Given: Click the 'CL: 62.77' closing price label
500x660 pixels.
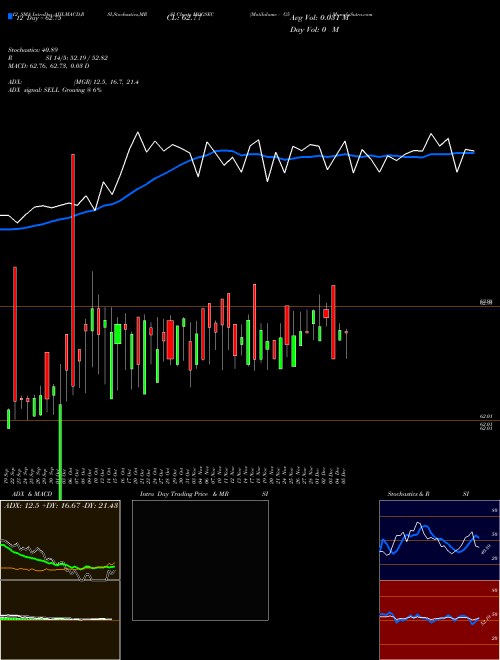Looking at the screenshot, I should click(184, 18).
